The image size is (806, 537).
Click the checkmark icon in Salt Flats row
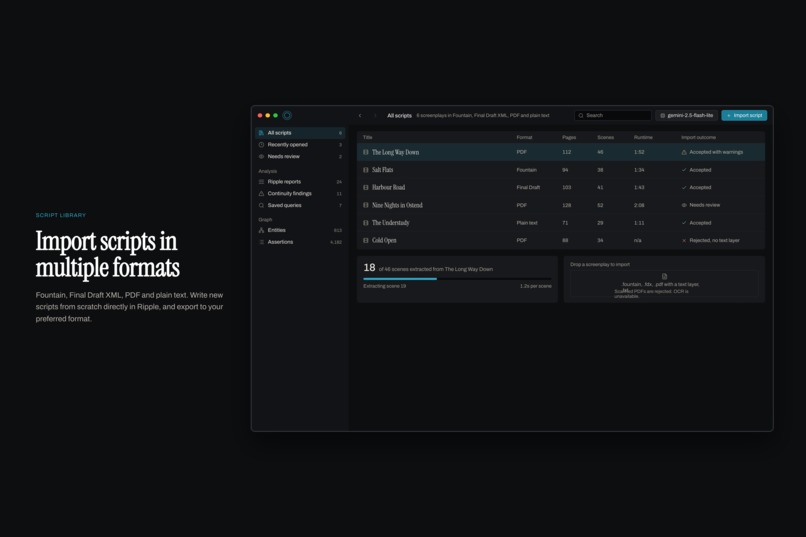[684, 170]
